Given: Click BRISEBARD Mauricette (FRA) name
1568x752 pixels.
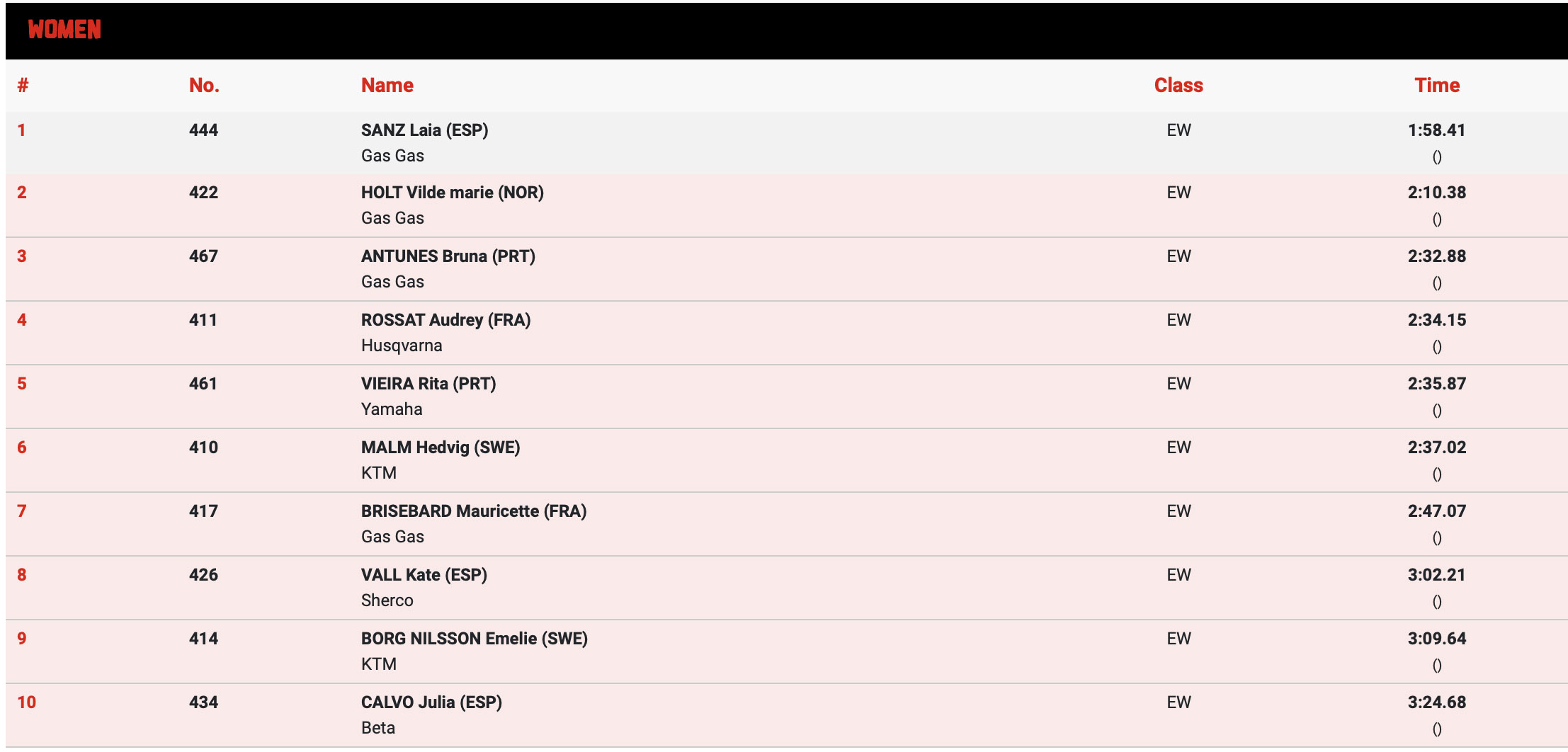Looking at the screenshot, I should click(x=473, y=511).
